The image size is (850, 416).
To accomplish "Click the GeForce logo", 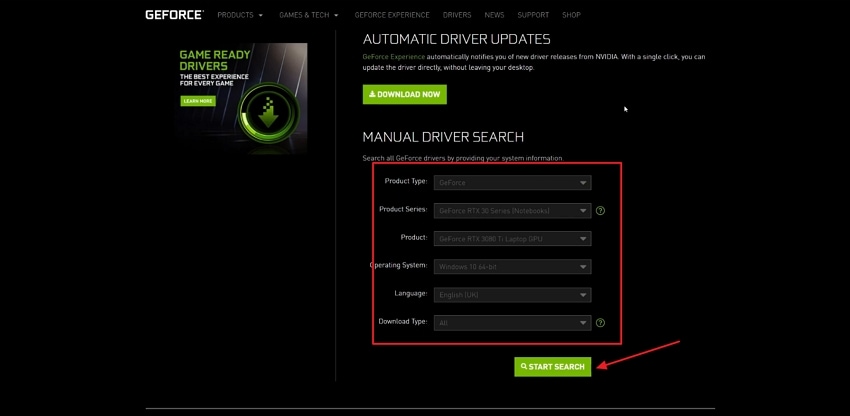I will [x=175, y=15].
